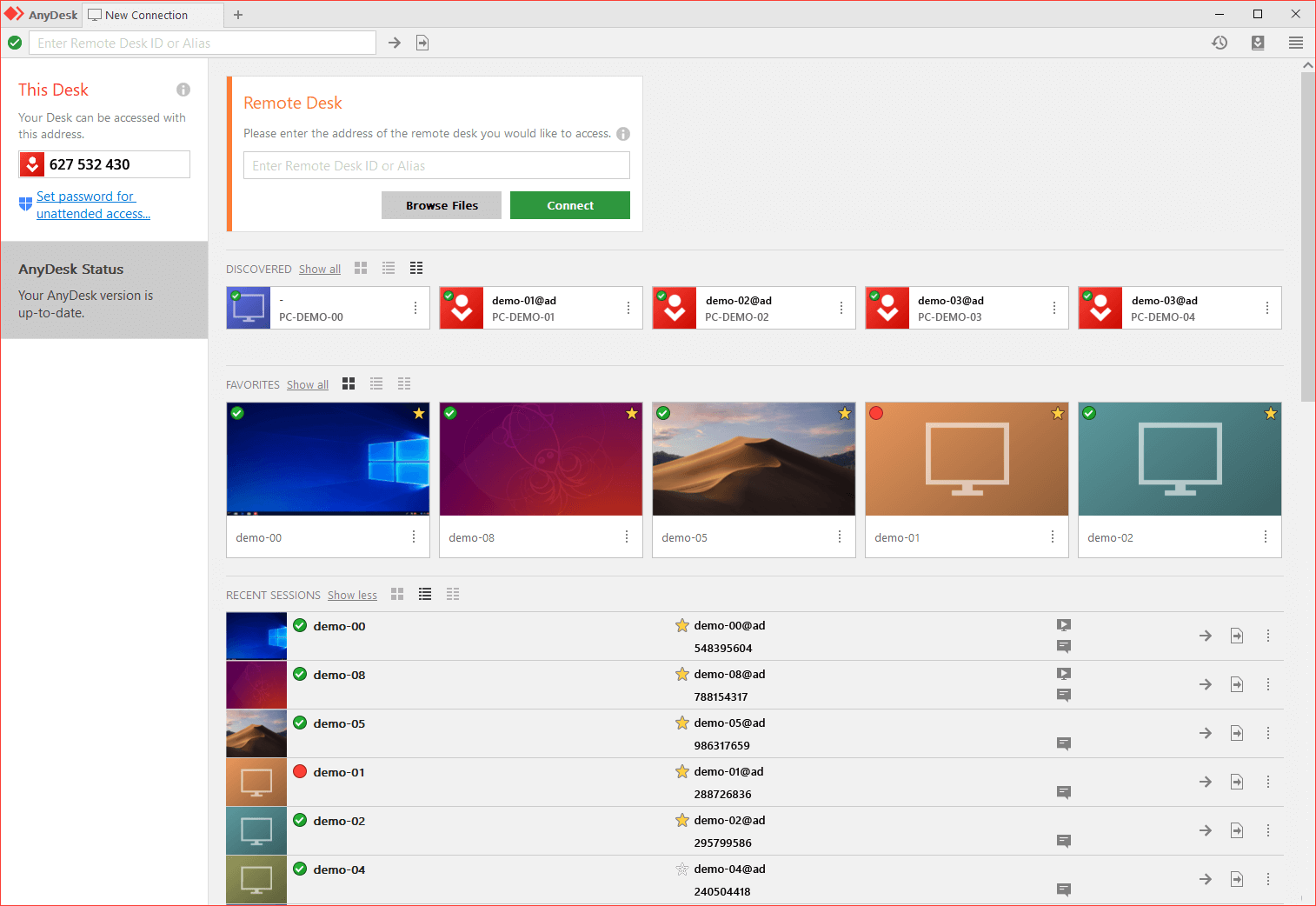The width and height of the screenshot is (1316, 906).
Task: Open the main hamburger menu
Action: [1296, 42]
